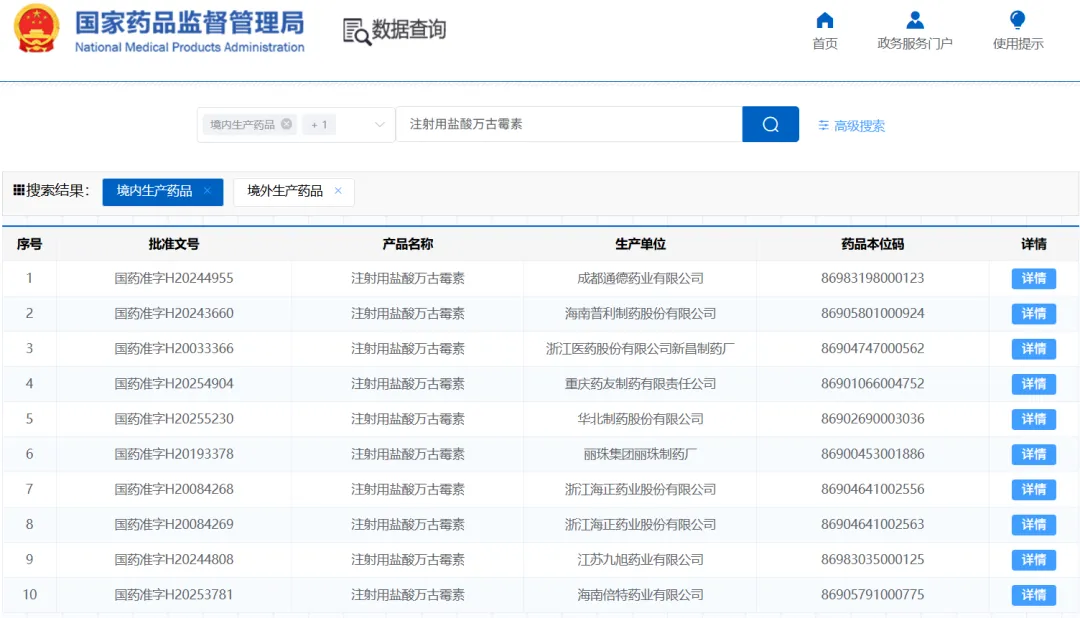The image size is (1080, 618).
Task: Switch to 境外生产药品 results tab
Action: pos(285,191)
